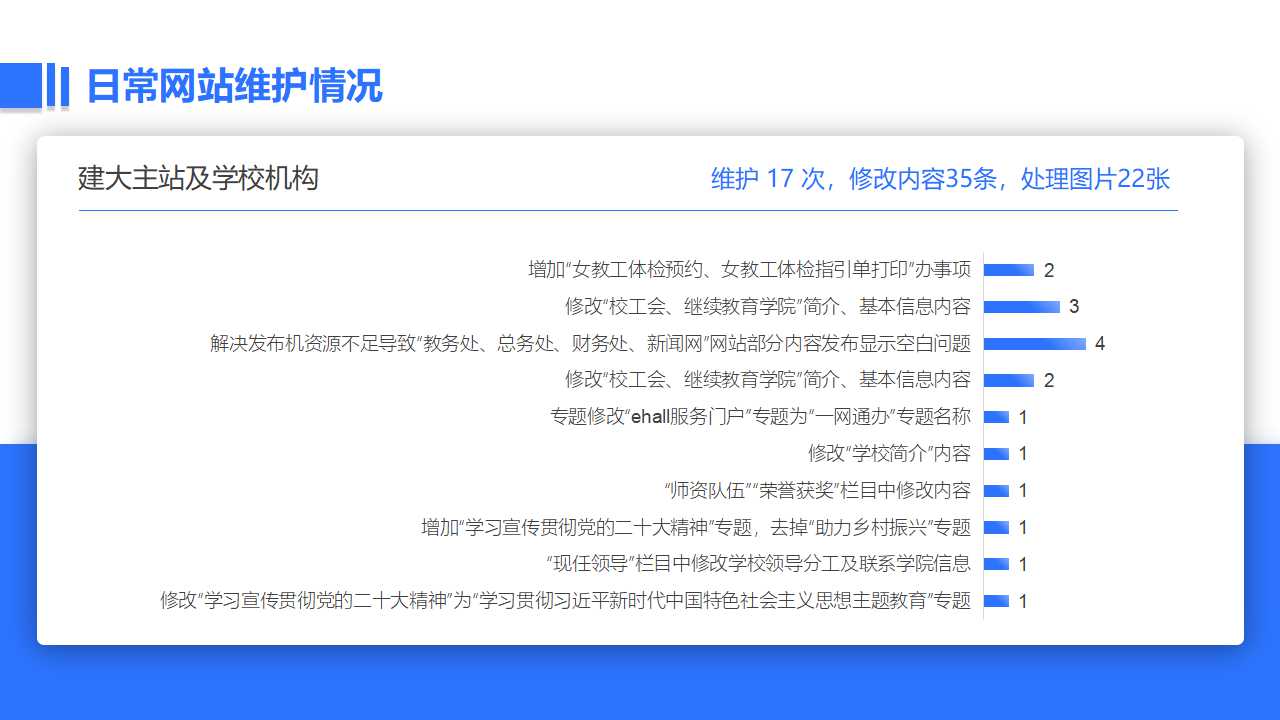Click label 解决发布机资源不足导致 网站显示空白问题
The image size is (1280, 720).
pos(590,343)
